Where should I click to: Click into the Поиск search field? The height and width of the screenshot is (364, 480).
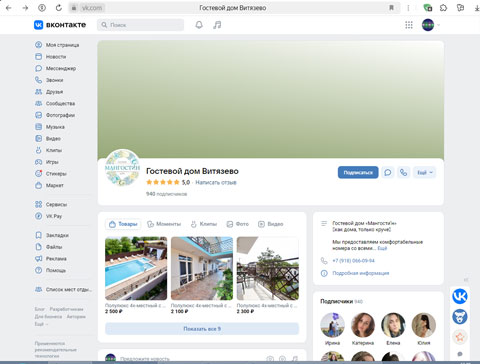140,25
